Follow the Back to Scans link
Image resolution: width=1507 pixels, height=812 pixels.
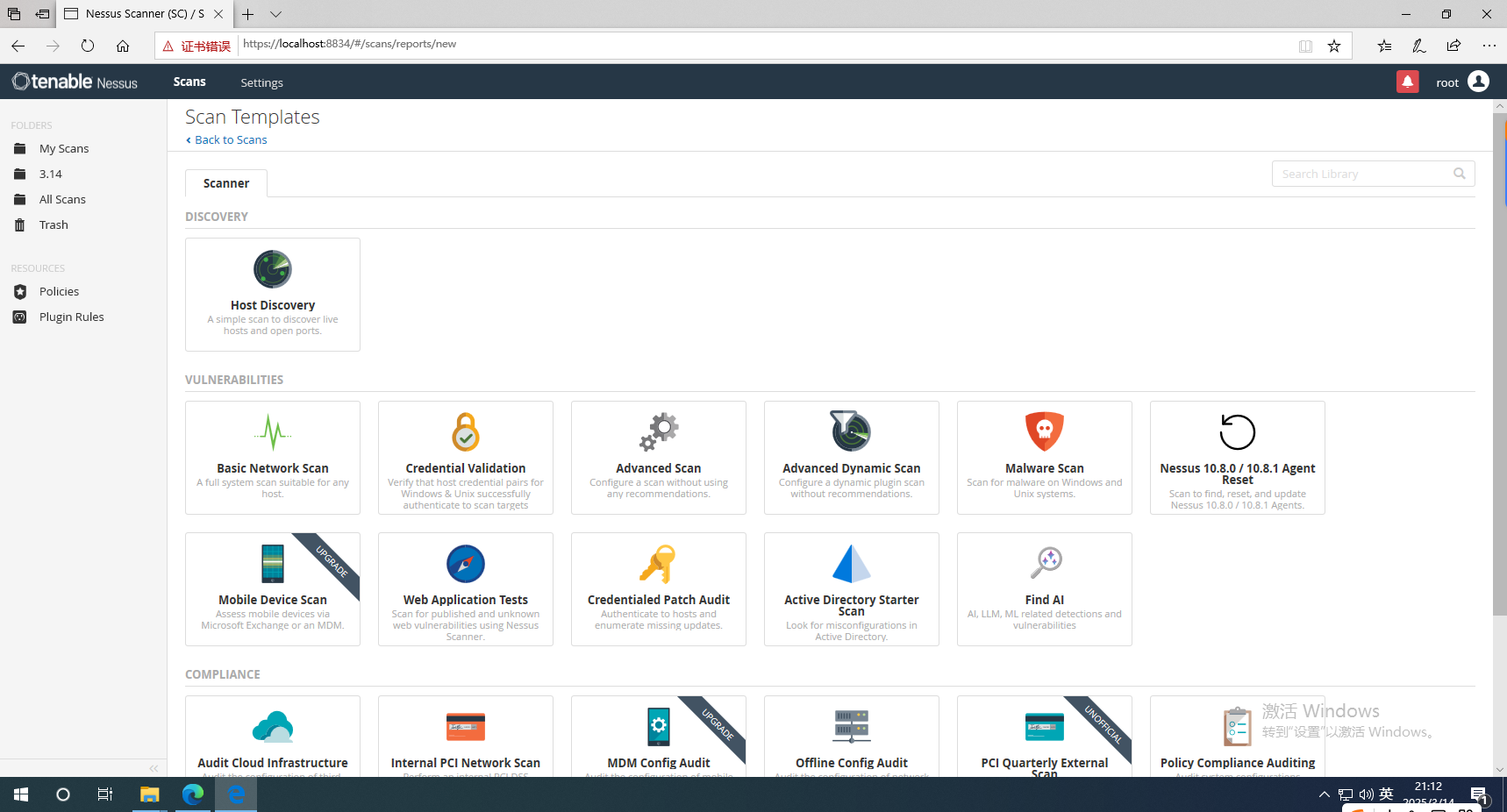(226, 139)
